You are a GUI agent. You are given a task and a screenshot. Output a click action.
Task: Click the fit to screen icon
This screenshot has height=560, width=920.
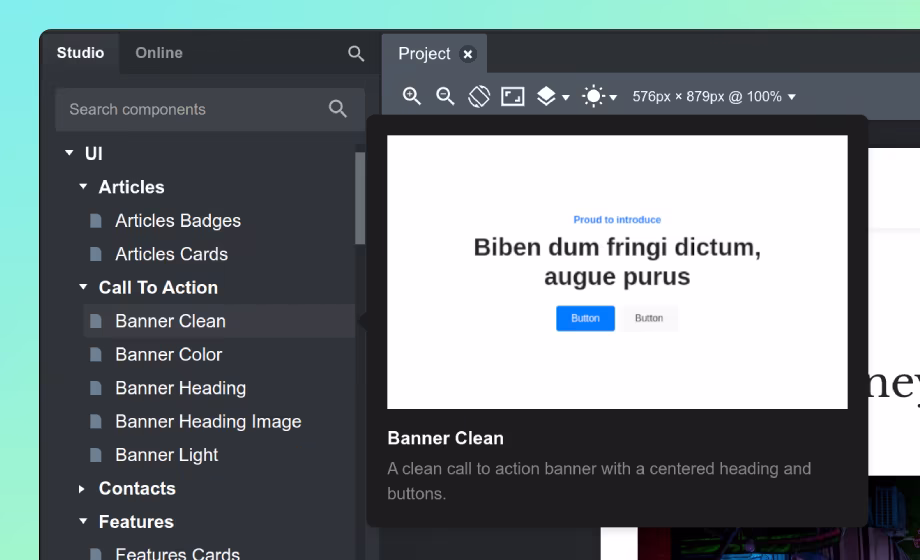513,96
